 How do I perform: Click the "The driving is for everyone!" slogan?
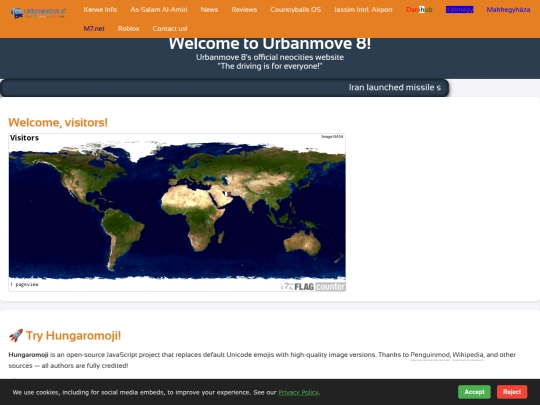tap(270, 66)
